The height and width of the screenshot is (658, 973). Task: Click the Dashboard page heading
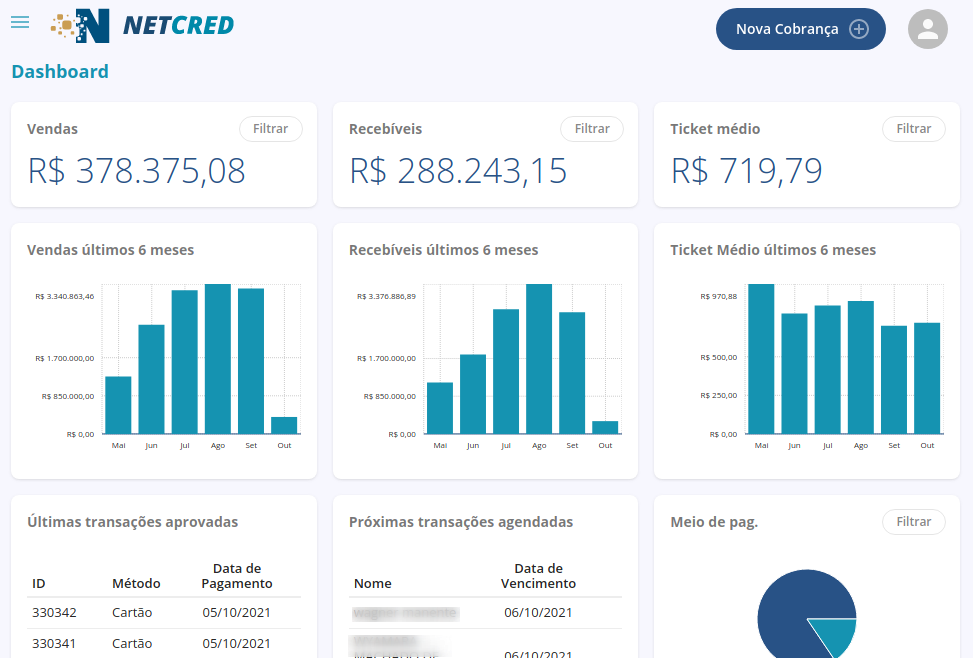[x=60, y=72]
